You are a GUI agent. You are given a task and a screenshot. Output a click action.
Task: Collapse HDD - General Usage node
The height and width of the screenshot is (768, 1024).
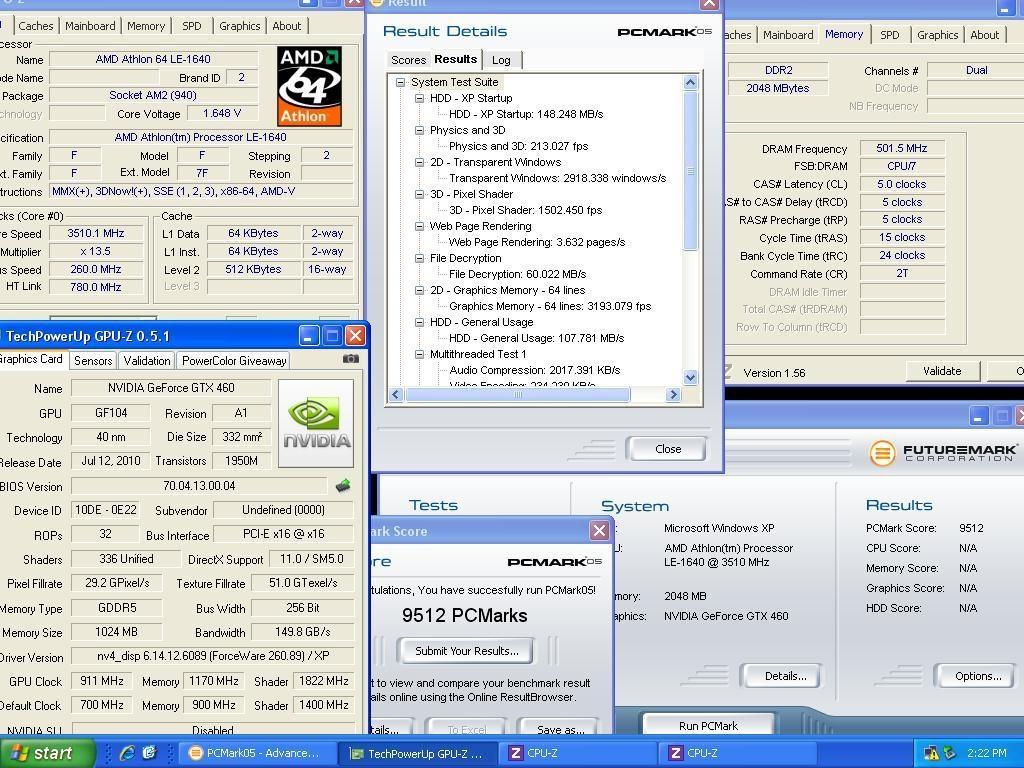click(419, 322)
